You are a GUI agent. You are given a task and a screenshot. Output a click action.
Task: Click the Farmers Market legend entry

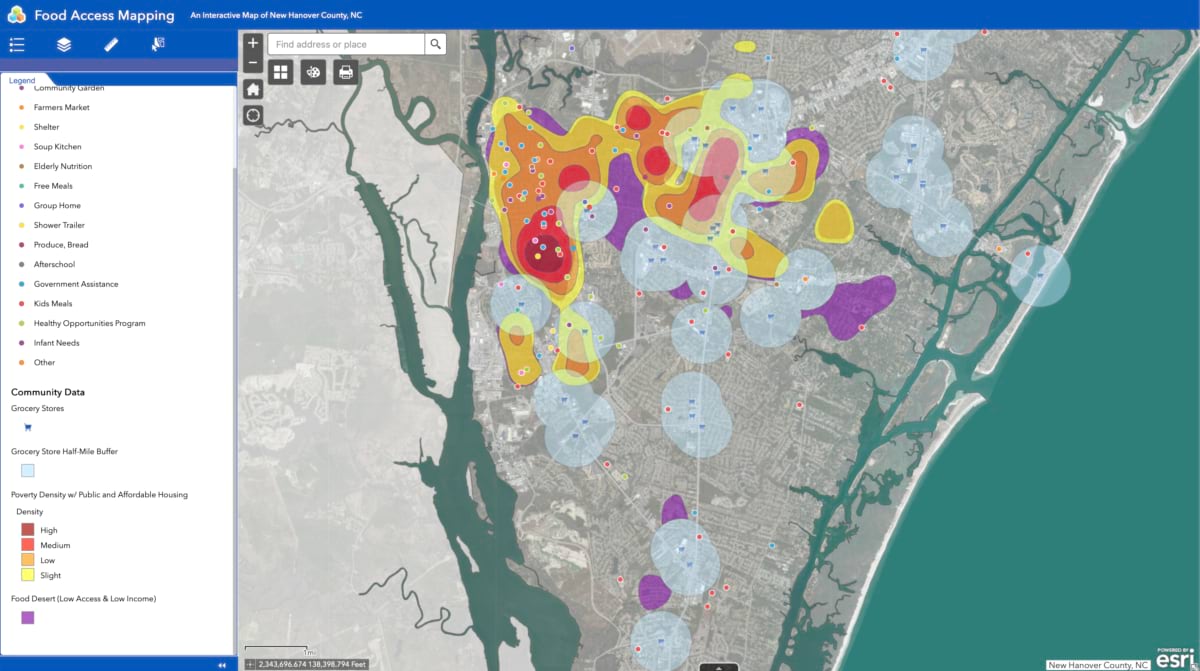(x=61, y=107)
